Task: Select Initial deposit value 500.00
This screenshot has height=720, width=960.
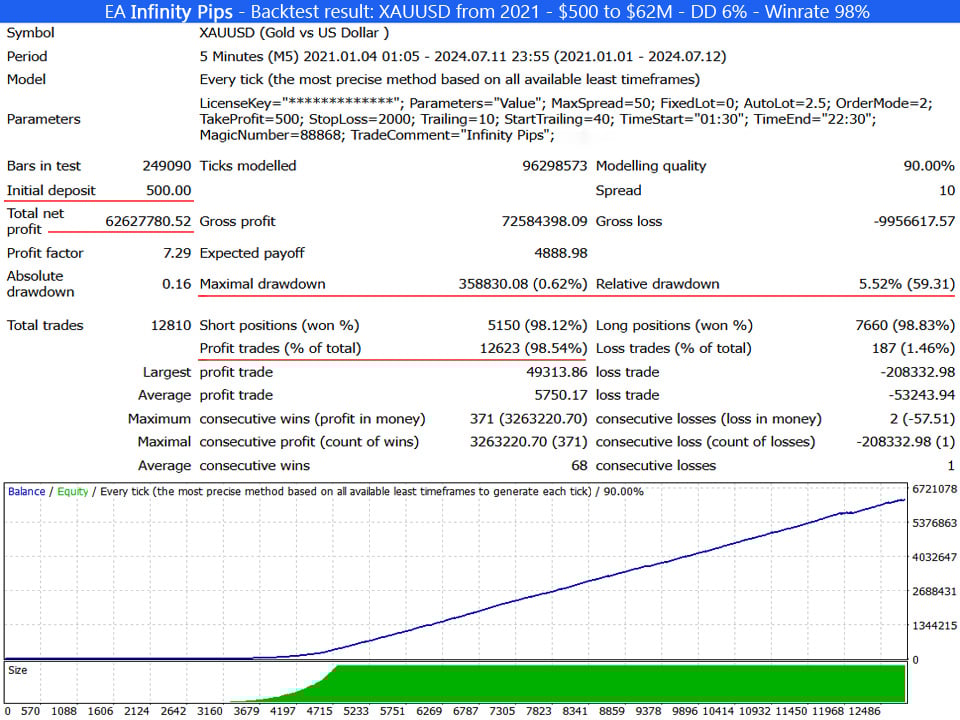Action: [x=168, y=190]
